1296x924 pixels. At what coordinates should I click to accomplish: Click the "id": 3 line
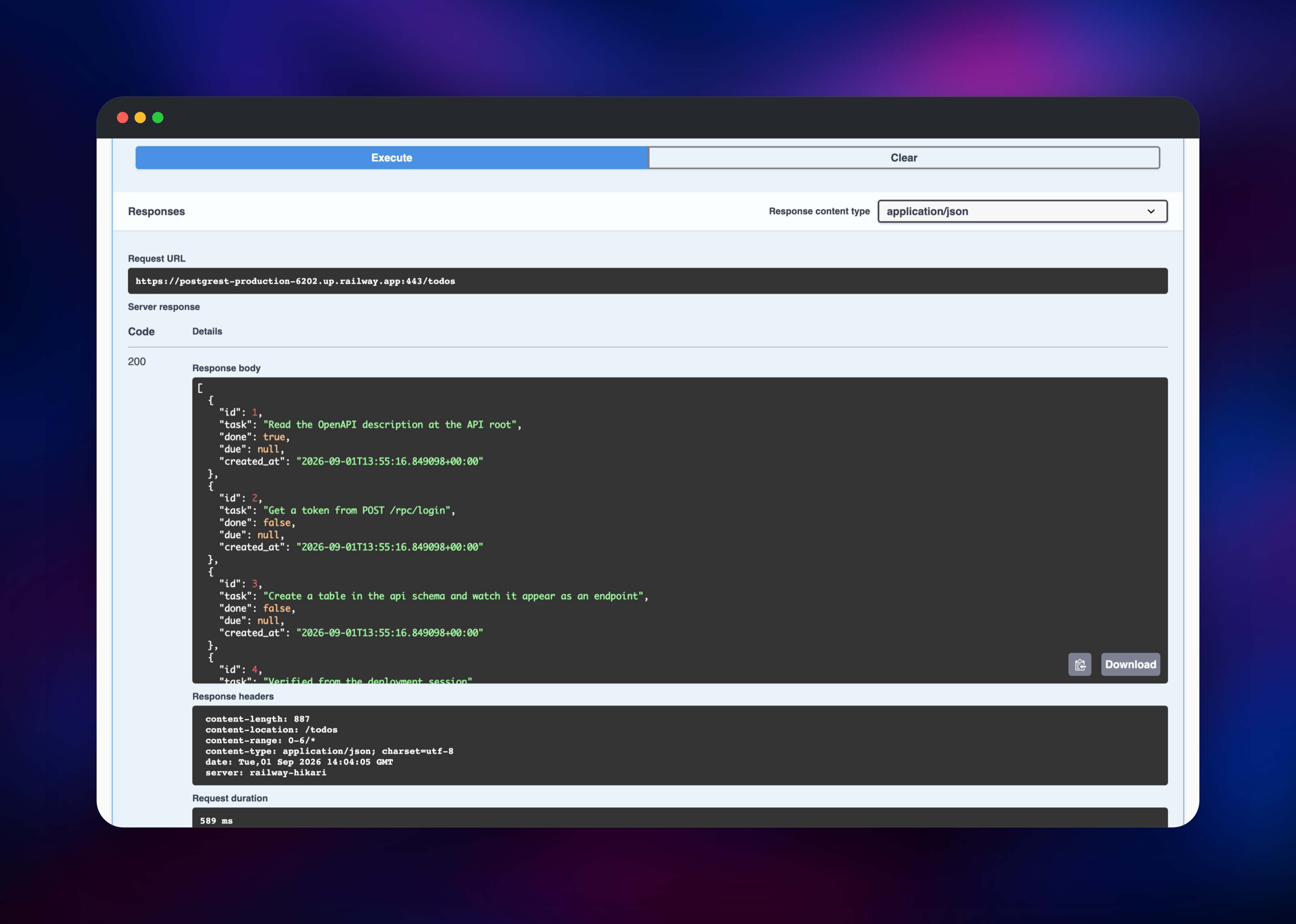(x=241, y=584)
